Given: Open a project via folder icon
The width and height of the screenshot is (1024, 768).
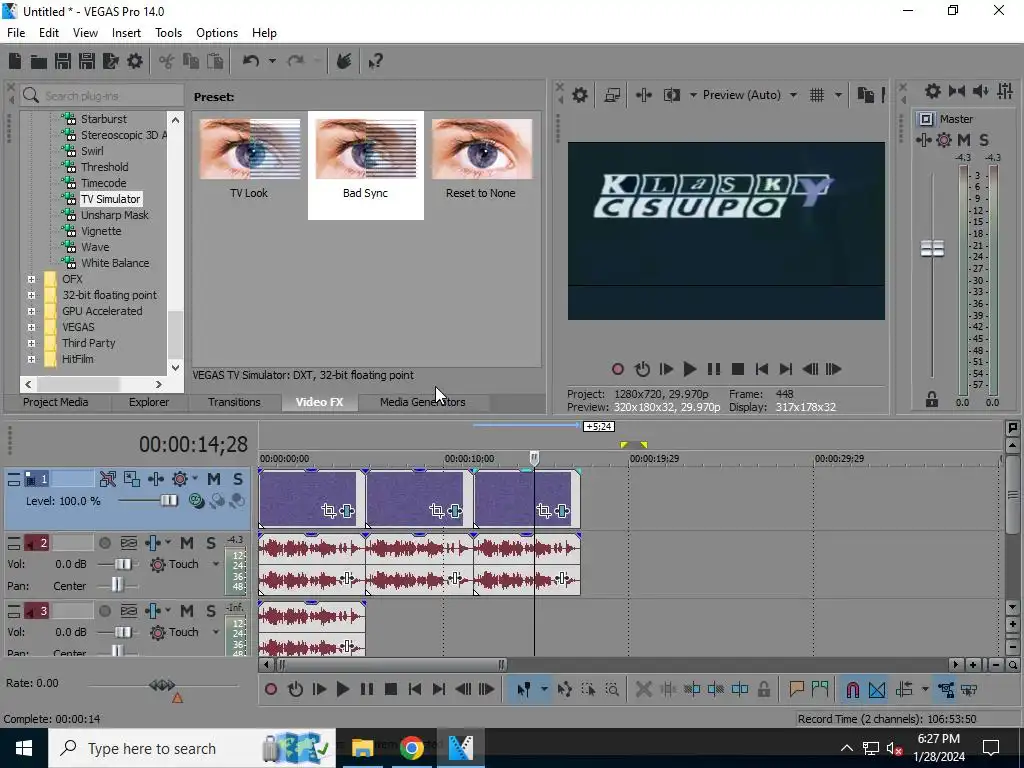Looking at the screenshot, I should (x=39, y=61).
